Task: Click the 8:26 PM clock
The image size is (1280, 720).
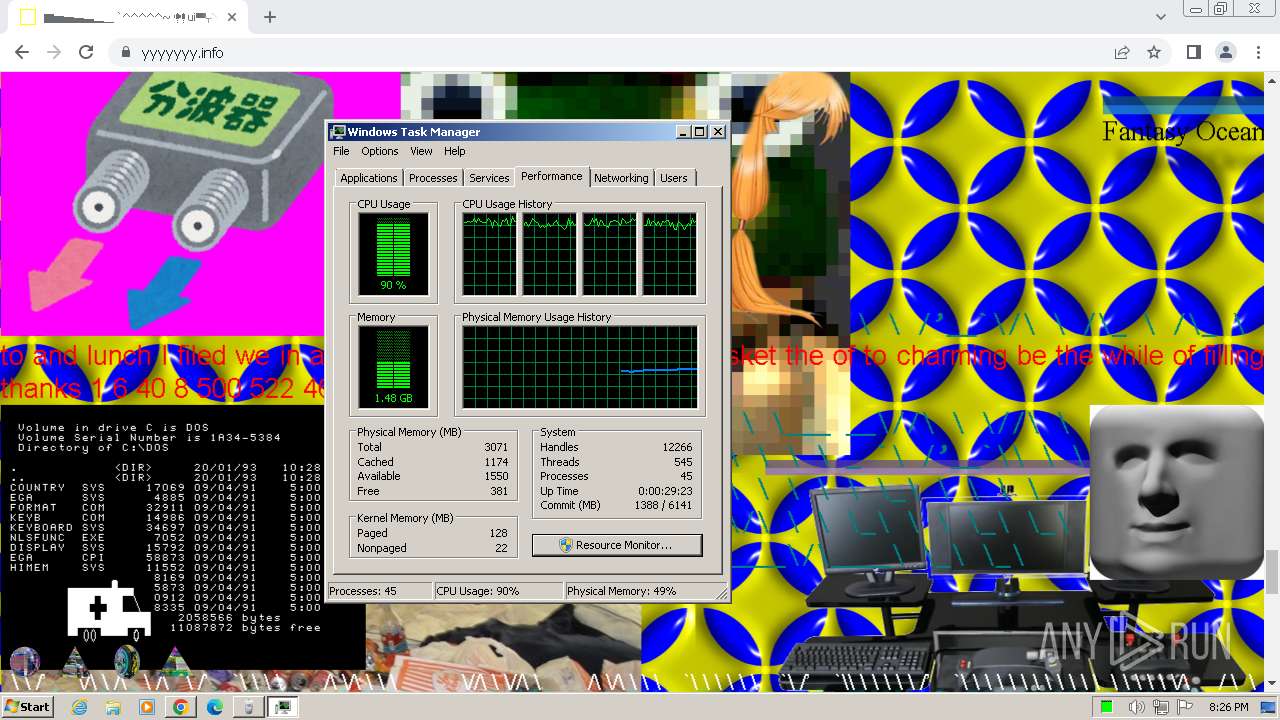Action: click(1228, 707)
